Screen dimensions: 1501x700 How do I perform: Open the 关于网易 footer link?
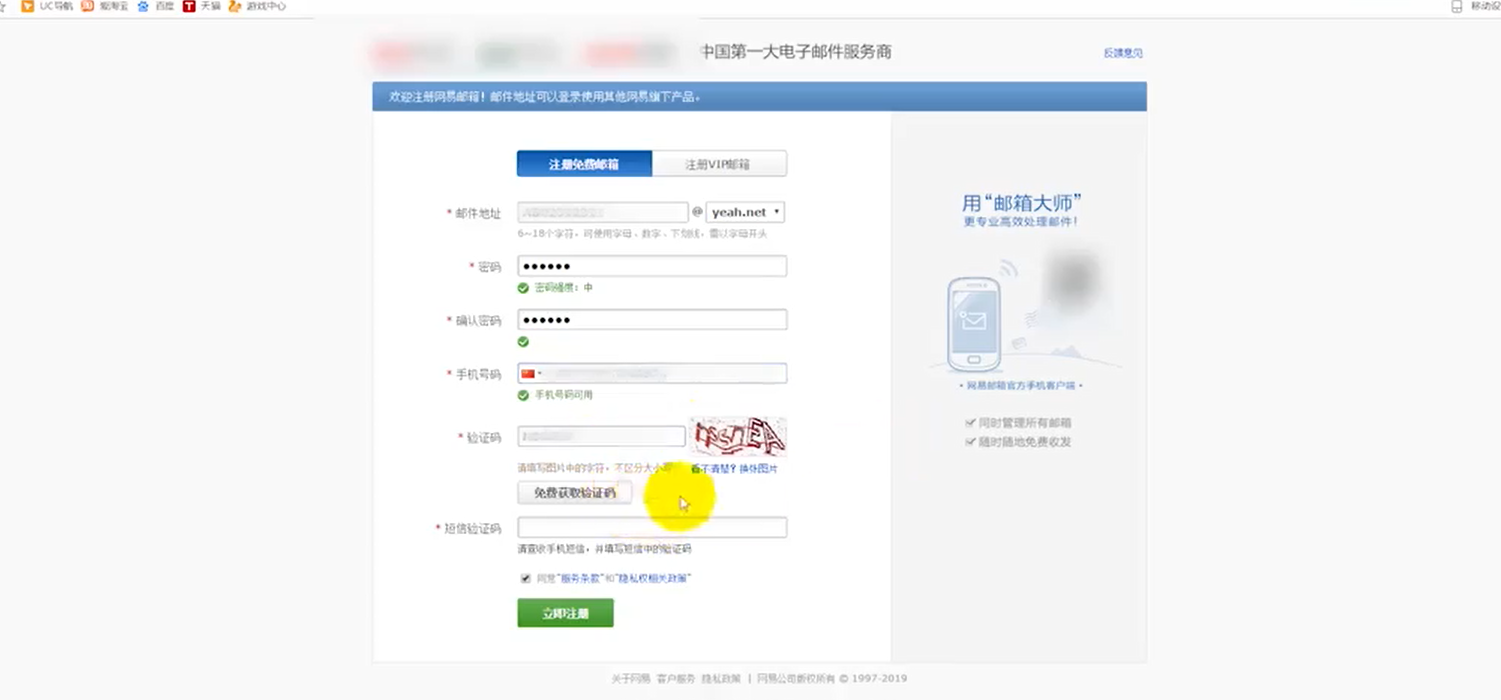631,678
